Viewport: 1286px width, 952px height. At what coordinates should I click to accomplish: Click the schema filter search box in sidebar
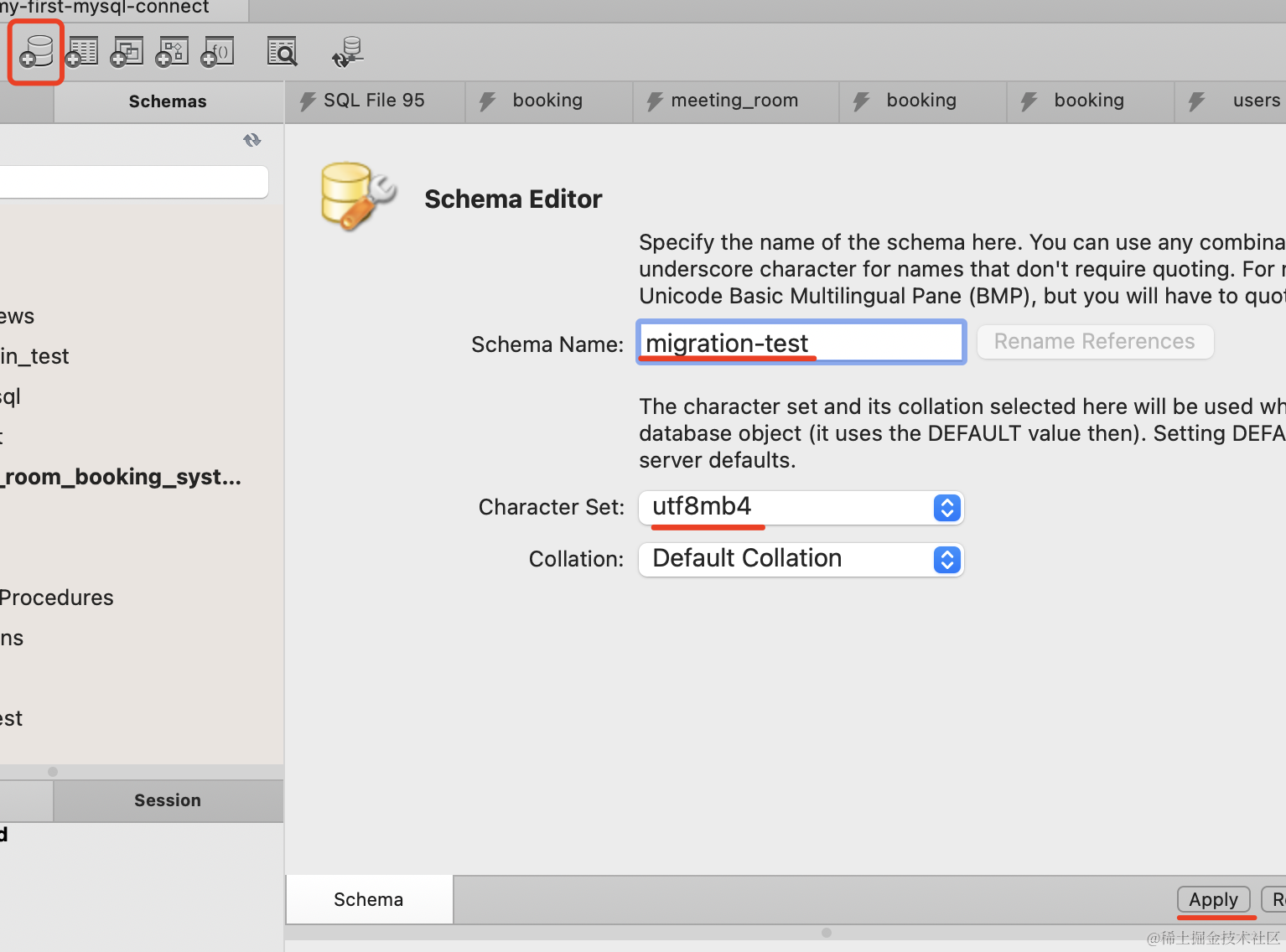[x=134, y=182]
